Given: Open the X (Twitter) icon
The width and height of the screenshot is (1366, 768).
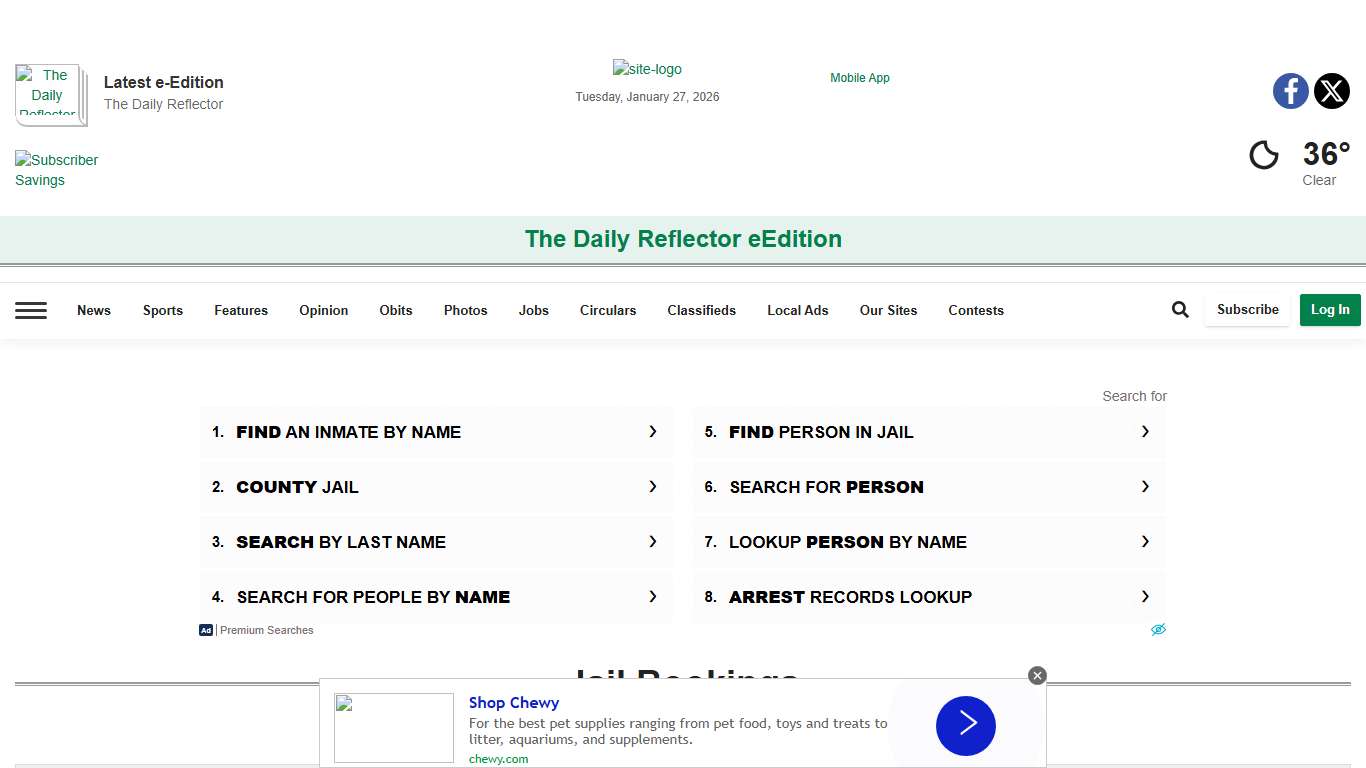Looking at the screenshot, I should [x=1332, y=91].
